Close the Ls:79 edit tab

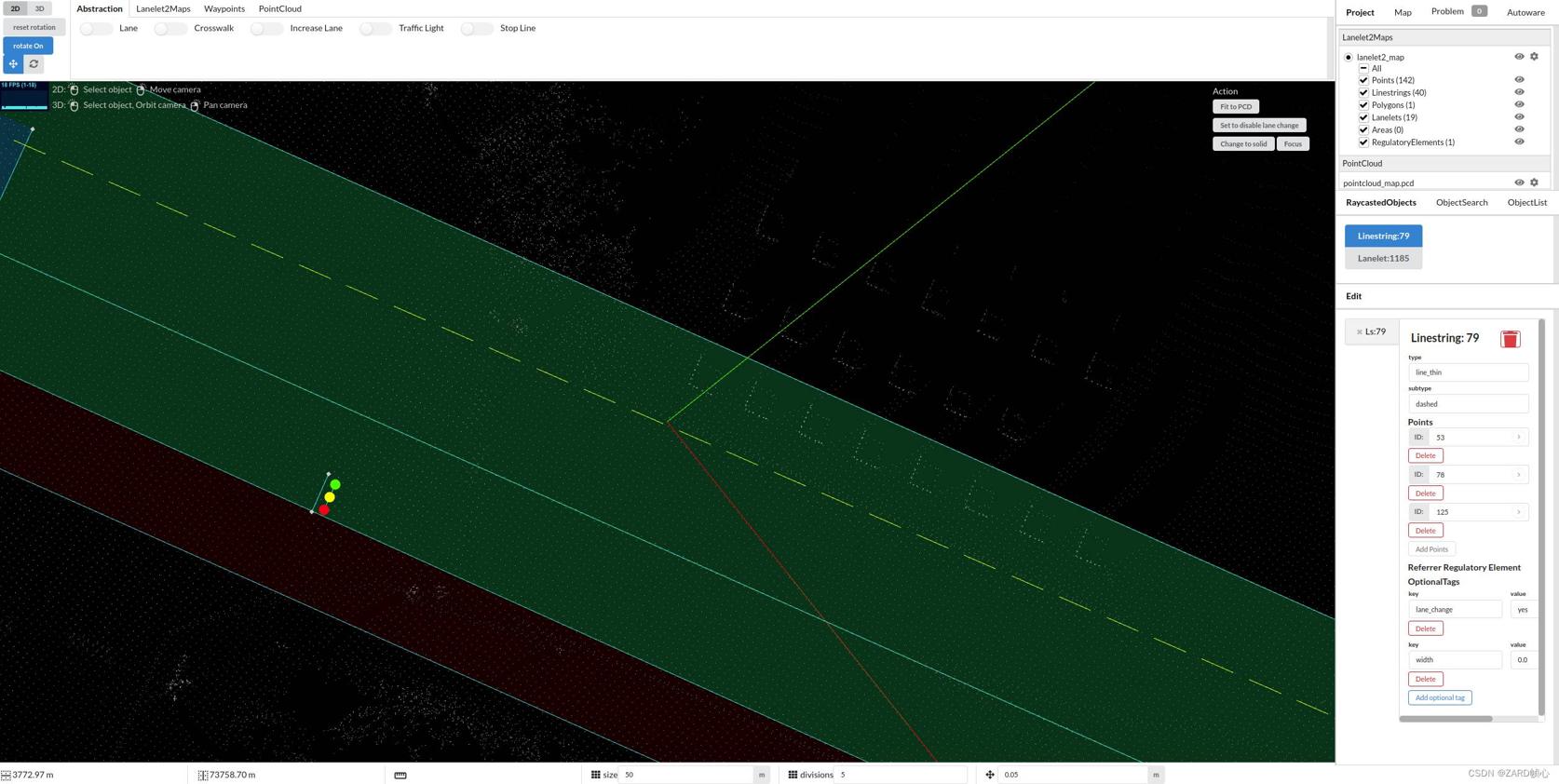pos(1360,332)
